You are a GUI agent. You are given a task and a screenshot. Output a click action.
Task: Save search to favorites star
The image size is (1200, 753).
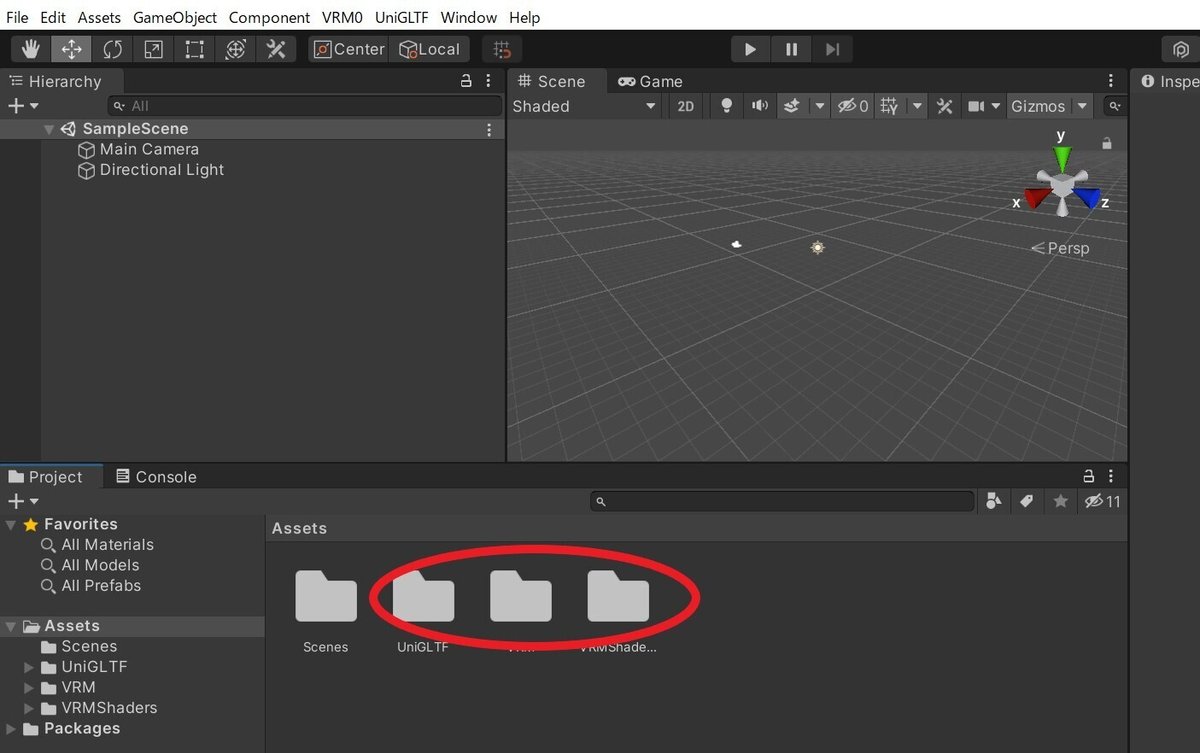[x=1060, y=501]
